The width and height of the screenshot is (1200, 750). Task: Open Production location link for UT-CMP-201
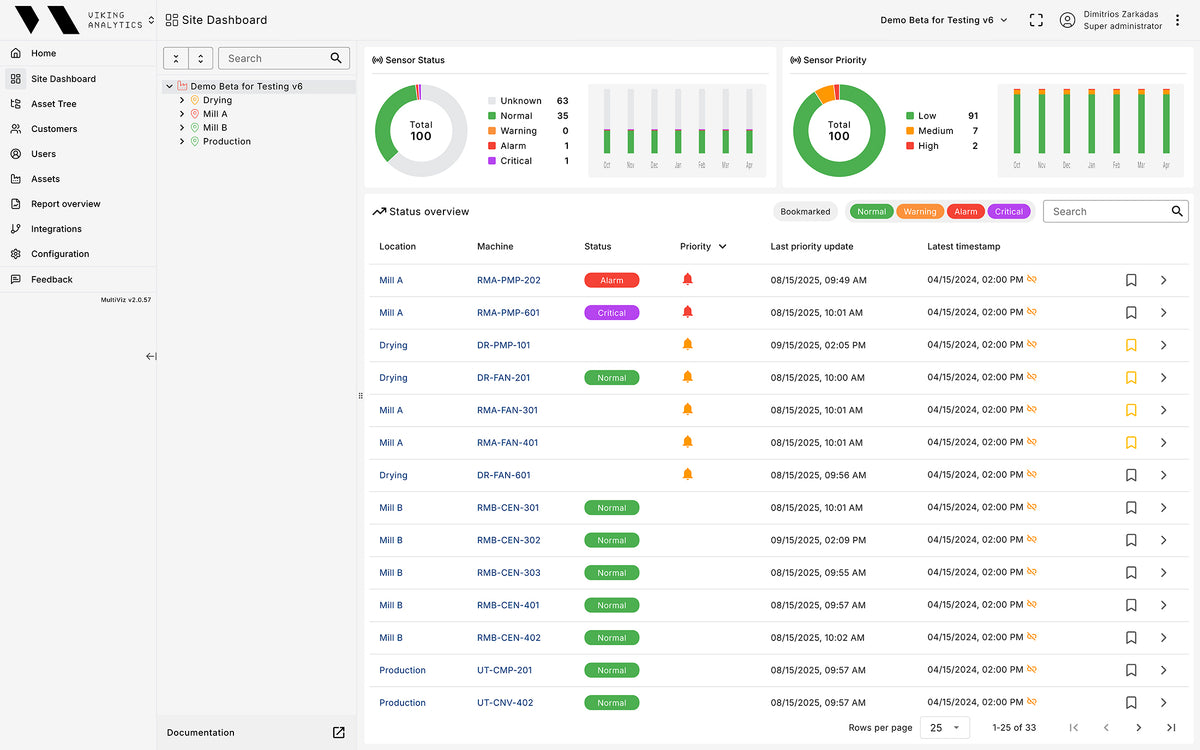[x=402, y=670]
